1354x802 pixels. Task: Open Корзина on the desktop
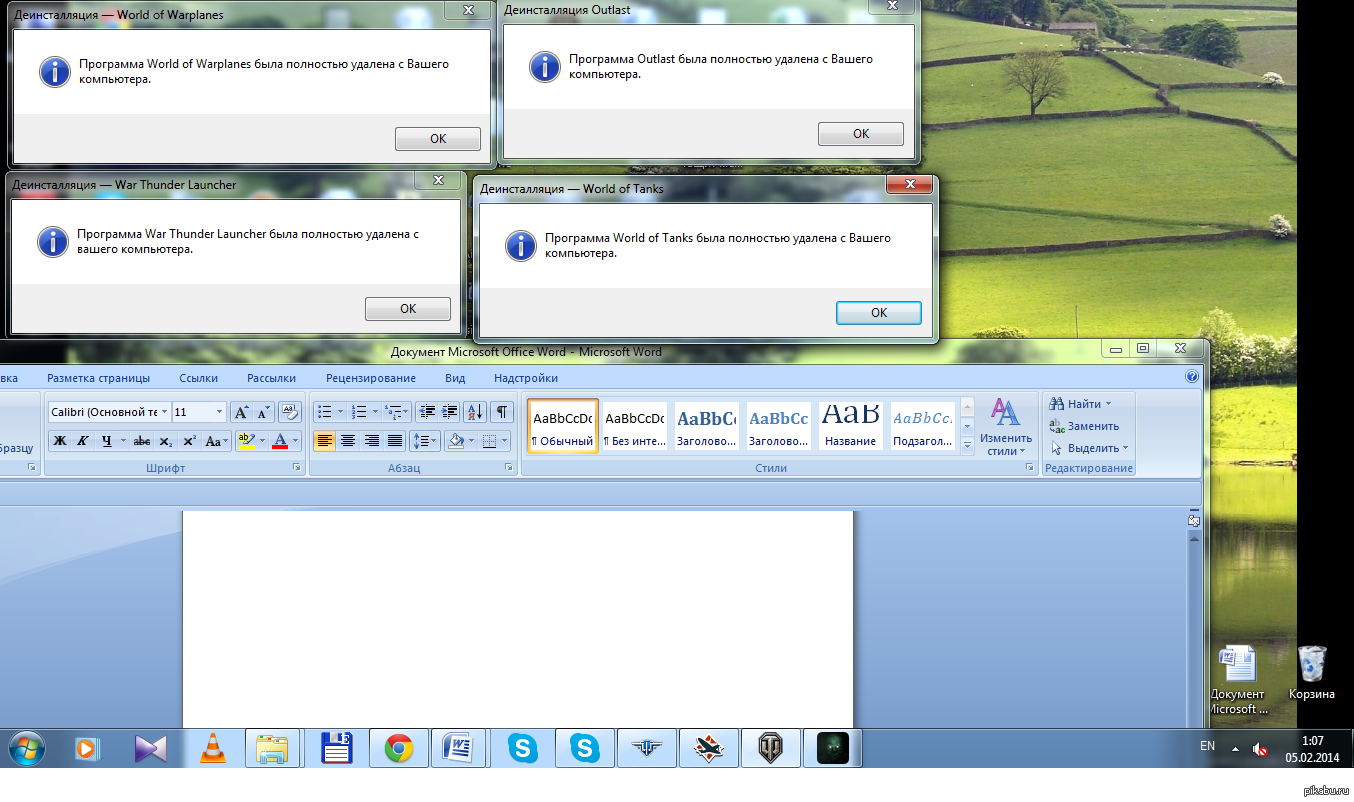tap(1312, 673)
